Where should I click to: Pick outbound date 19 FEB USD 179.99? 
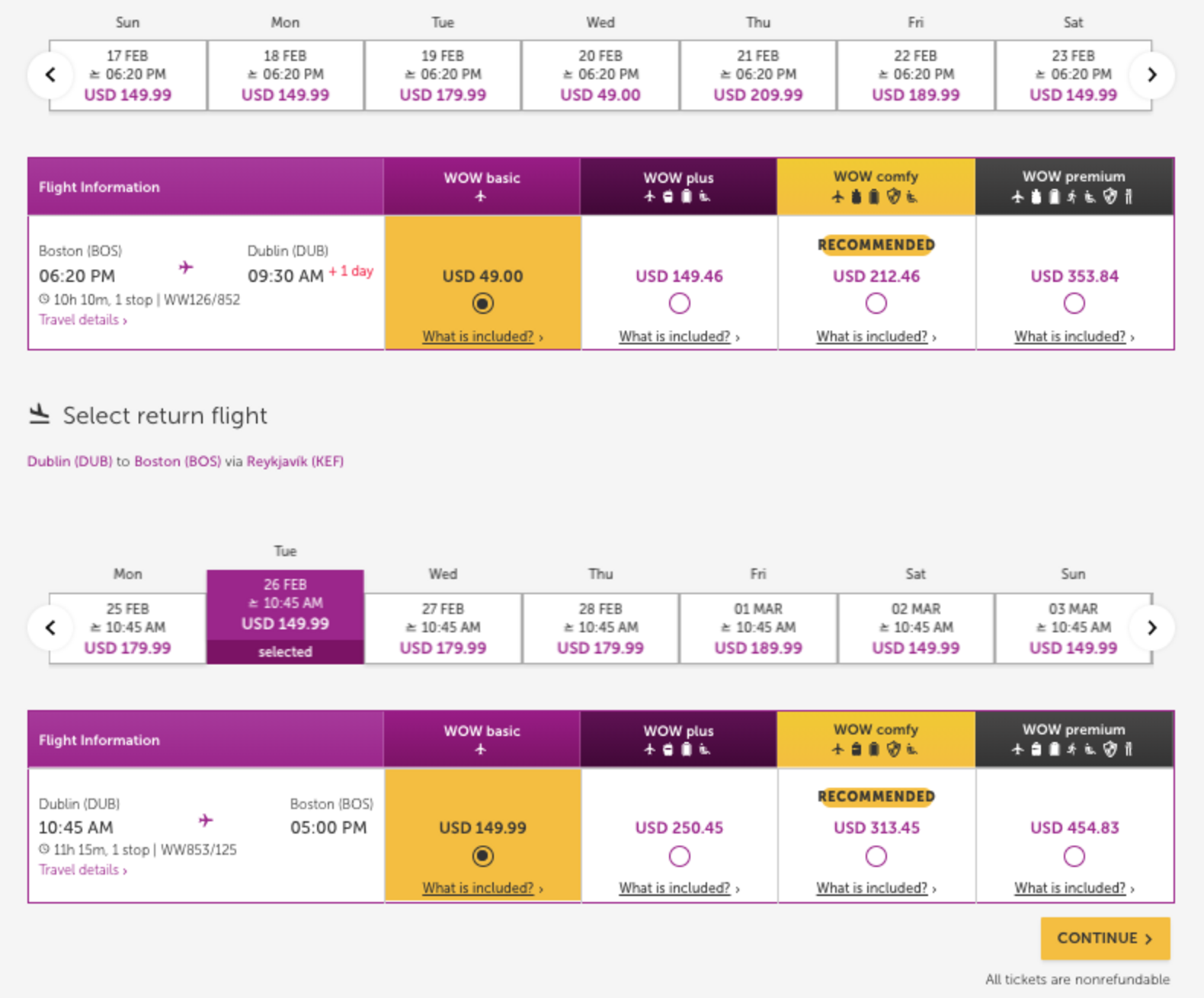tap(443, 75)
